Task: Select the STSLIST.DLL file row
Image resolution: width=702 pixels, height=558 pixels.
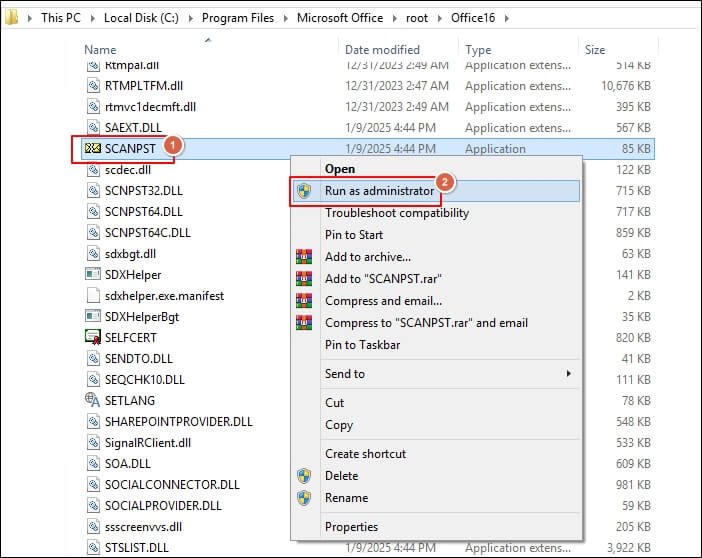Action: point(137,546)
